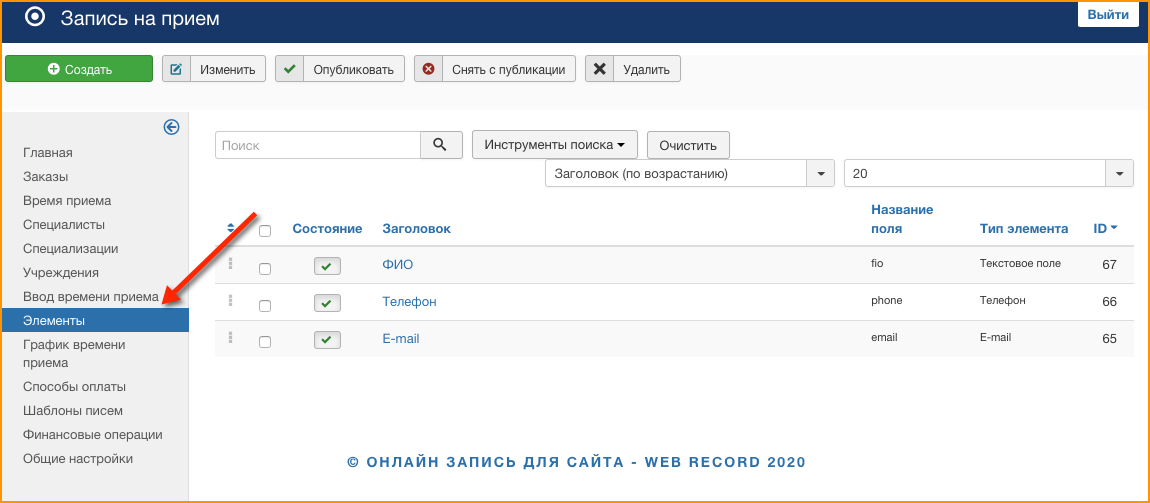Open the Телефон element link

pyautogui.click(x=409, y=301)
